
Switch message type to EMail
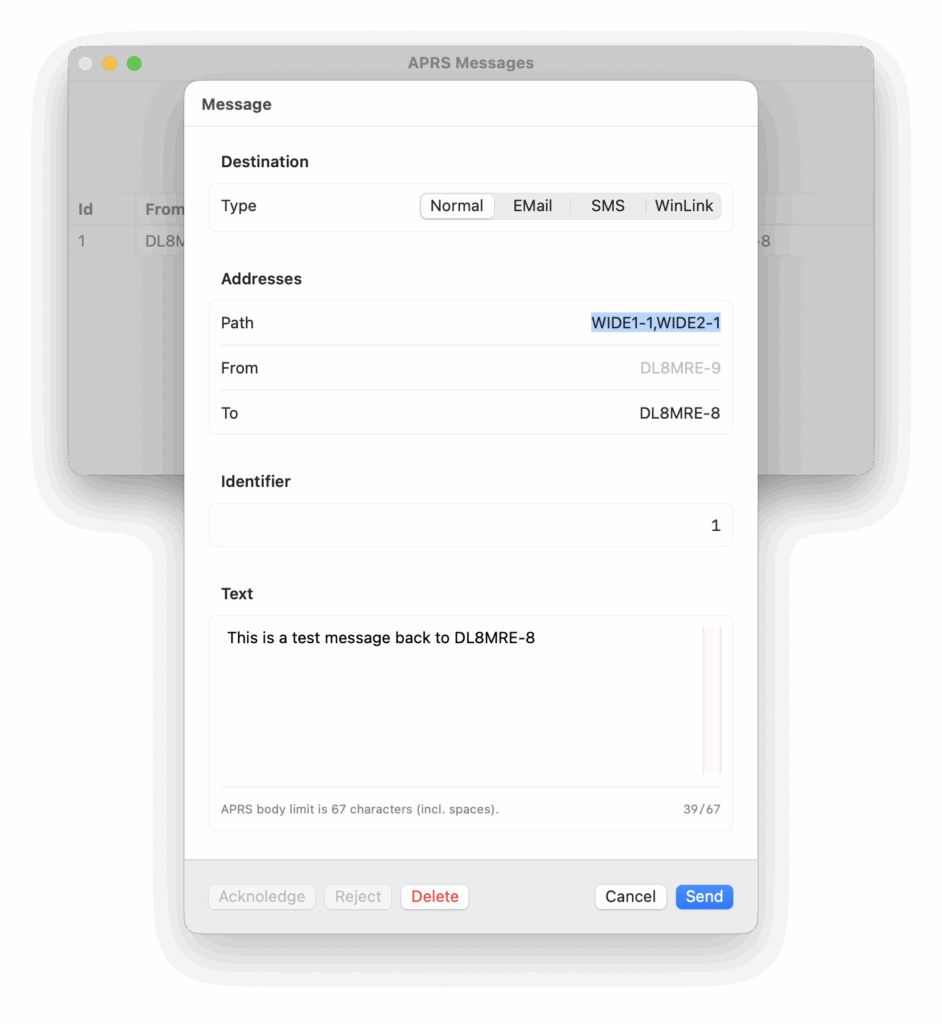(x=532, y=206)
